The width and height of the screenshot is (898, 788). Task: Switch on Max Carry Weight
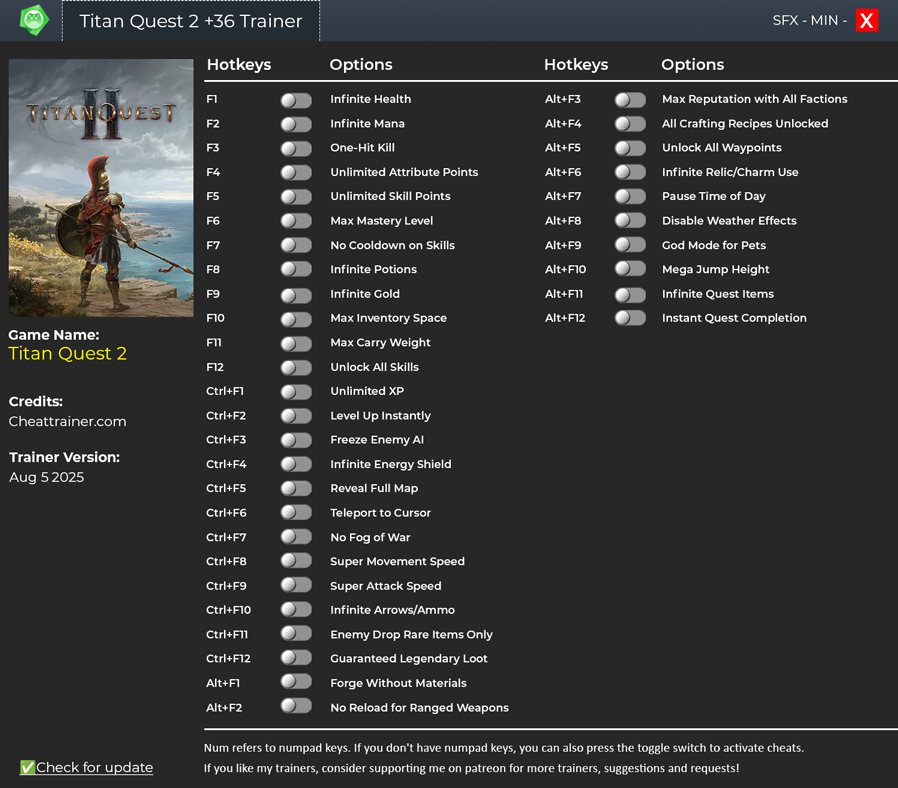click(296, 344)
